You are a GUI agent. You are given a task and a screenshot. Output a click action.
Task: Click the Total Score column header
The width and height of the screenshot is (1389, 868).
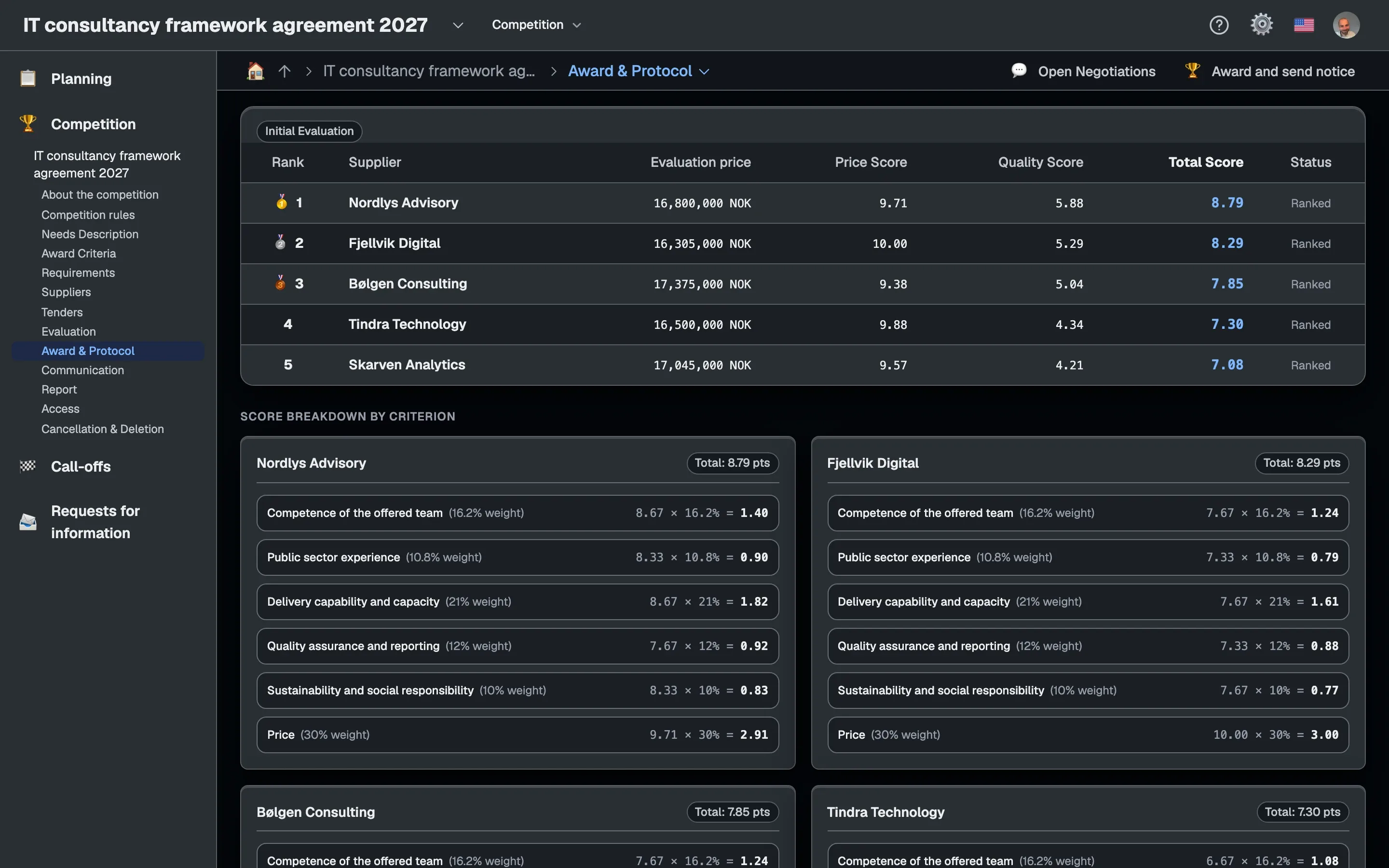[x=1206, y=163]
